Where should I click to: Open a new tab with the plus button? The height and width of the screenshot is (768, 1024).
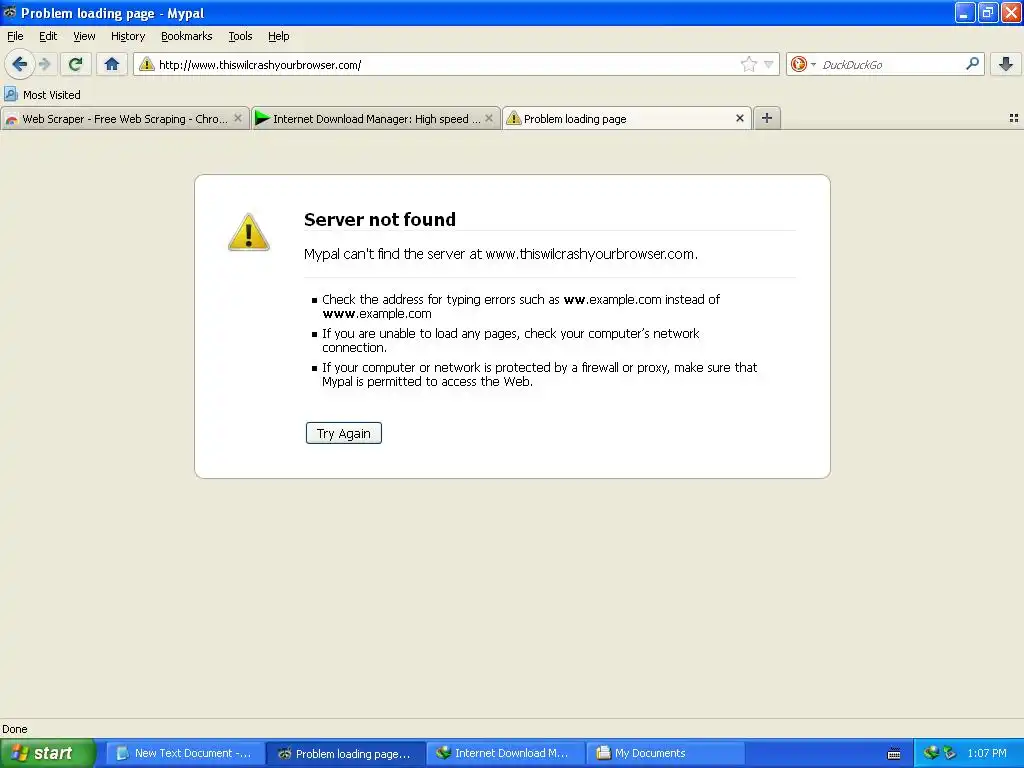[767, 118]
